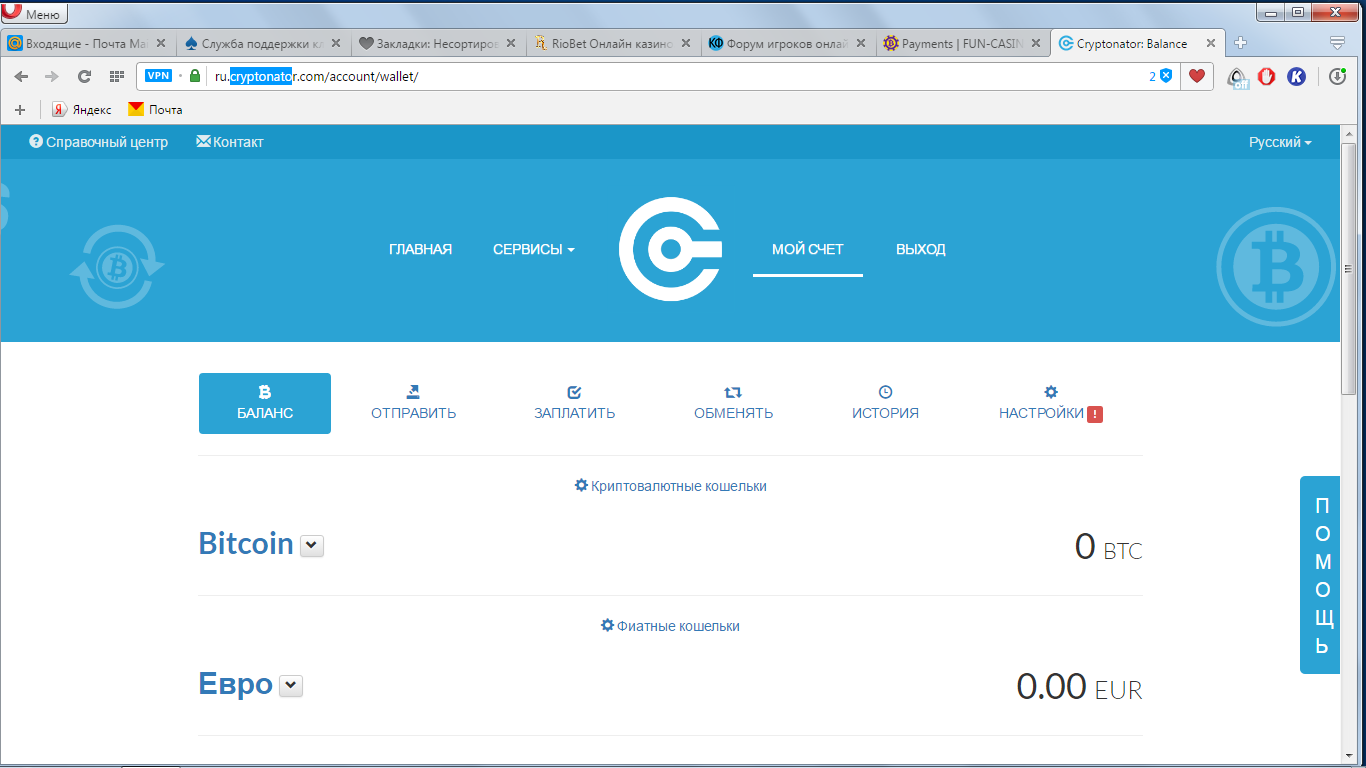Open the ОБМЕНЯТЬ exchange tab
1366x768 pixels.
click(x=733, y=403)
